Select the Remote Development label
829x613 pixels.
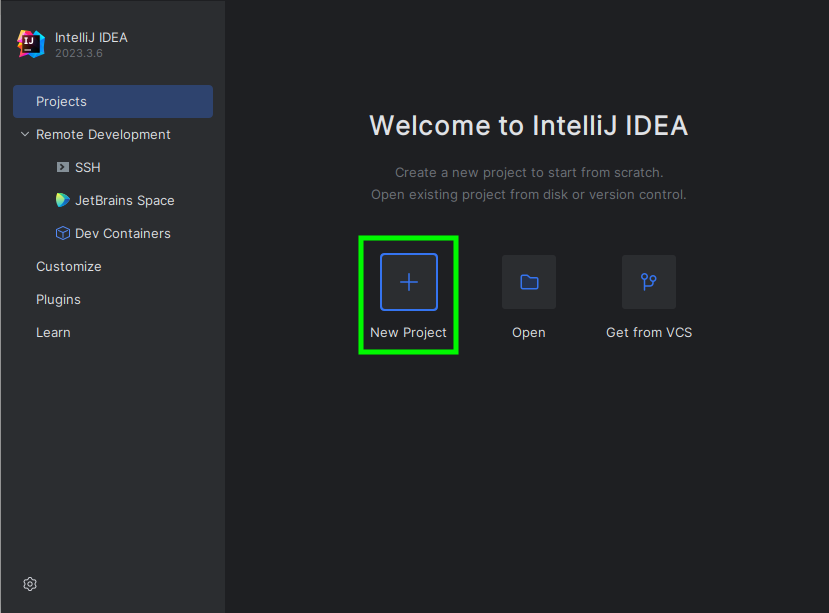click(104, 134)
